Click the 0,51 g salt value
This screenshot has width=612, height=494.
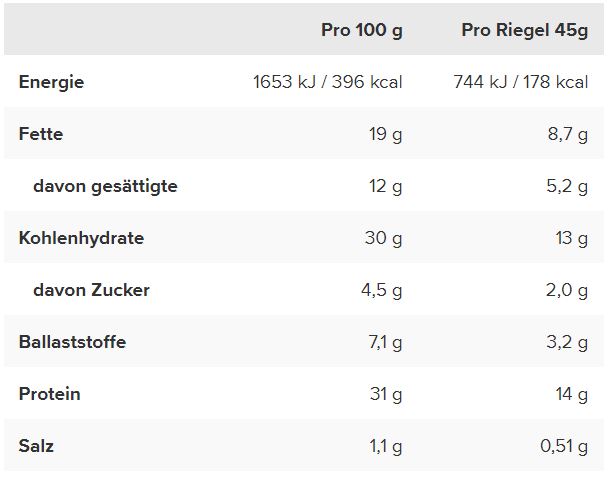pyautogui.click(x=564, y=446)
